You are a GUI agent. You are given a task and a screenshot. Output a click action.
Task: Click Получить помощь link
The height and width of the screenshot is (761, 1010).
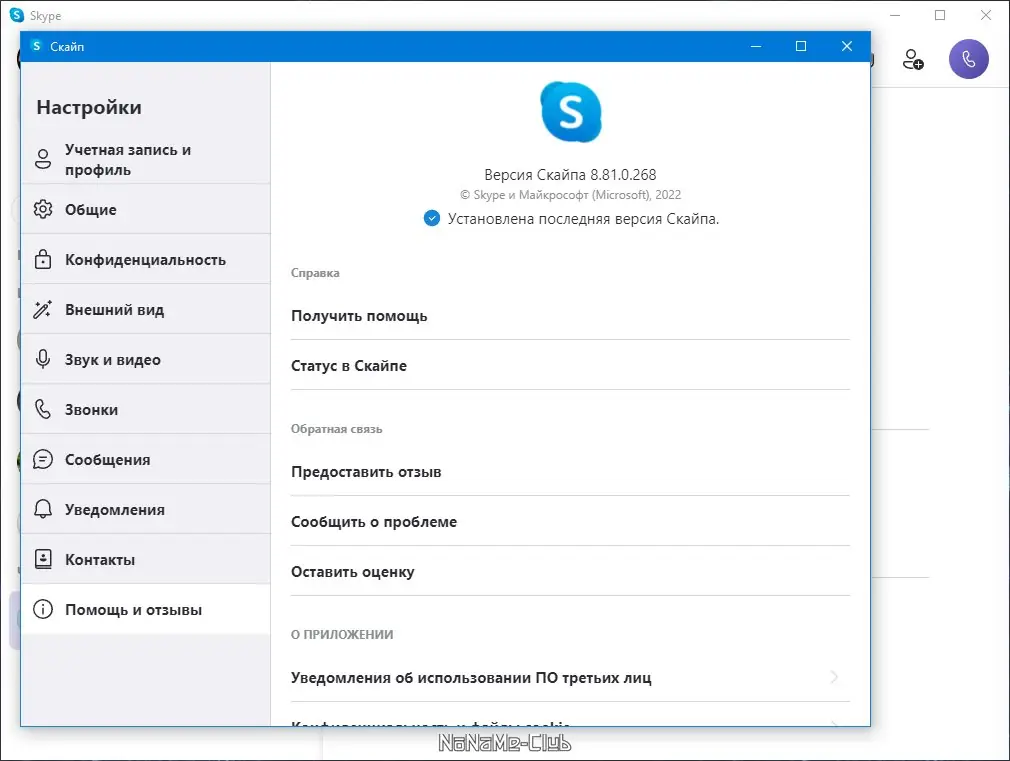(x=570, y=316)
